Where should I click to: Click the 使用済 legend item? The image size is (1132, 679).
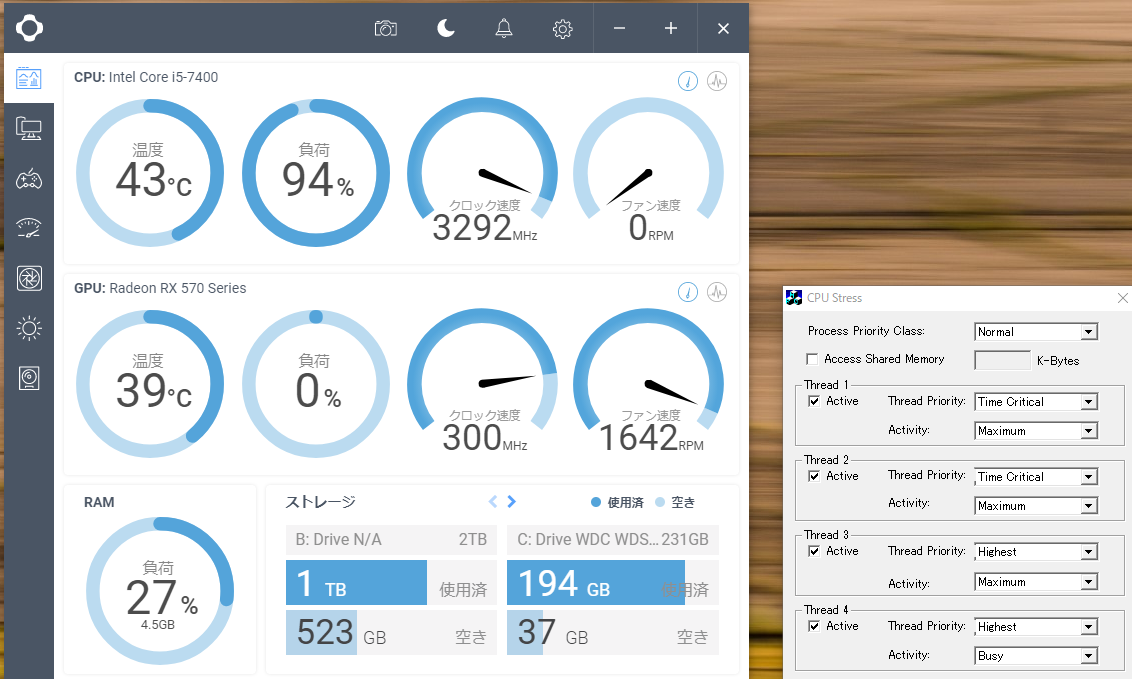click(x=617, y=502)
